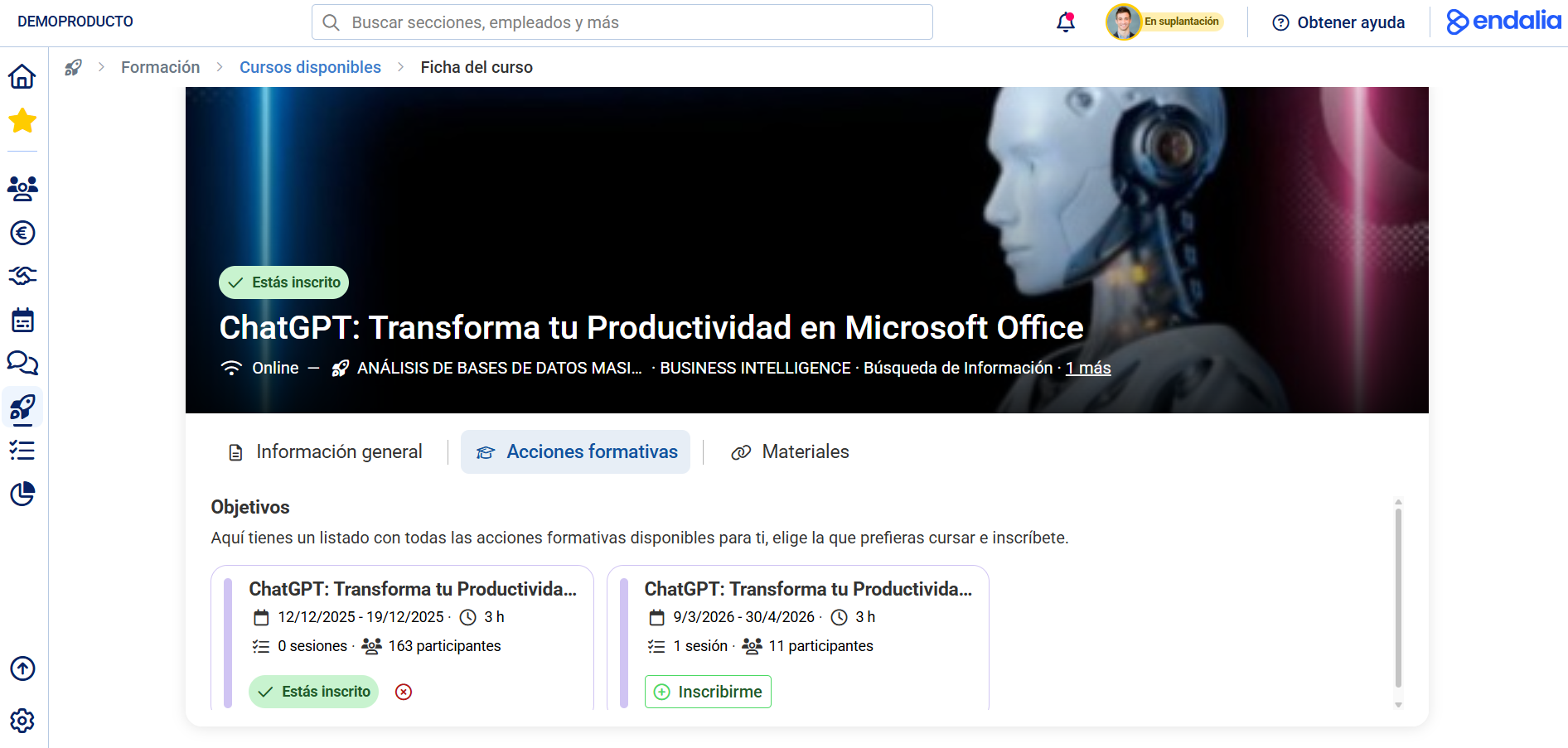Click '1 sesión' text

(x=700, y=646)
